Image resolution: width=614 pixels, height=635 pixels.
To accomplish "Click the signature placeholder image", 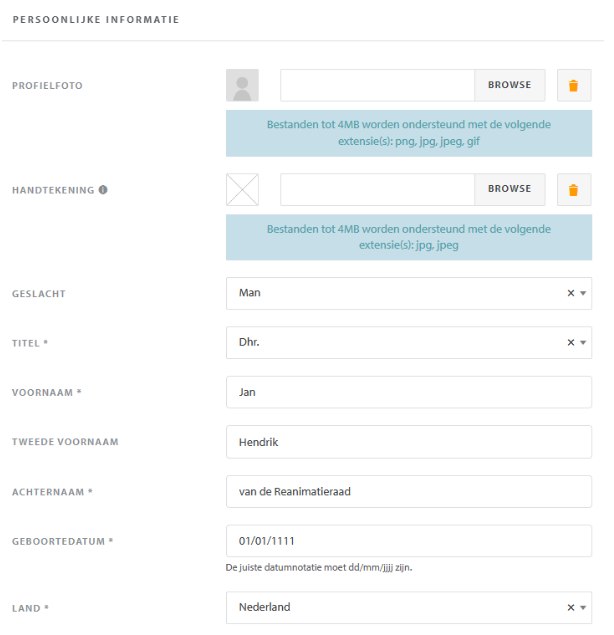I will (242, 190).
